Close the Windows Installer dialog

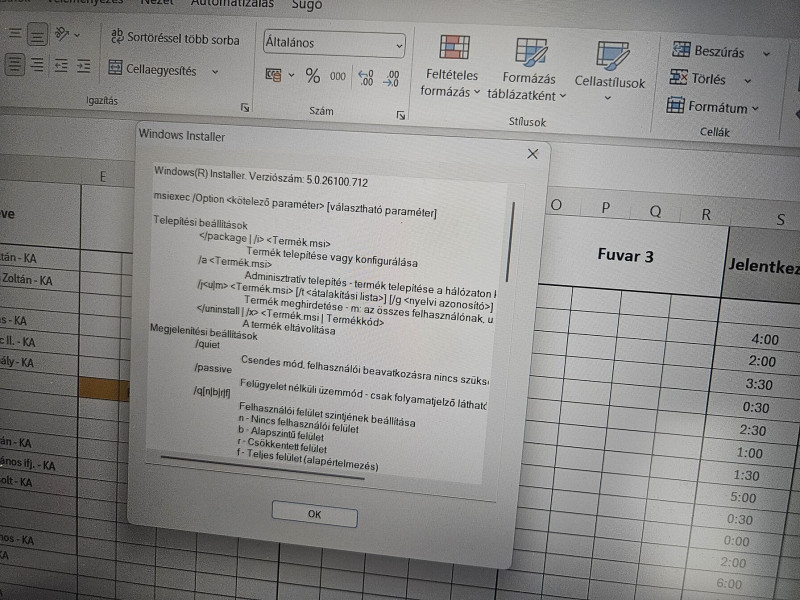(x=533, y=154)
